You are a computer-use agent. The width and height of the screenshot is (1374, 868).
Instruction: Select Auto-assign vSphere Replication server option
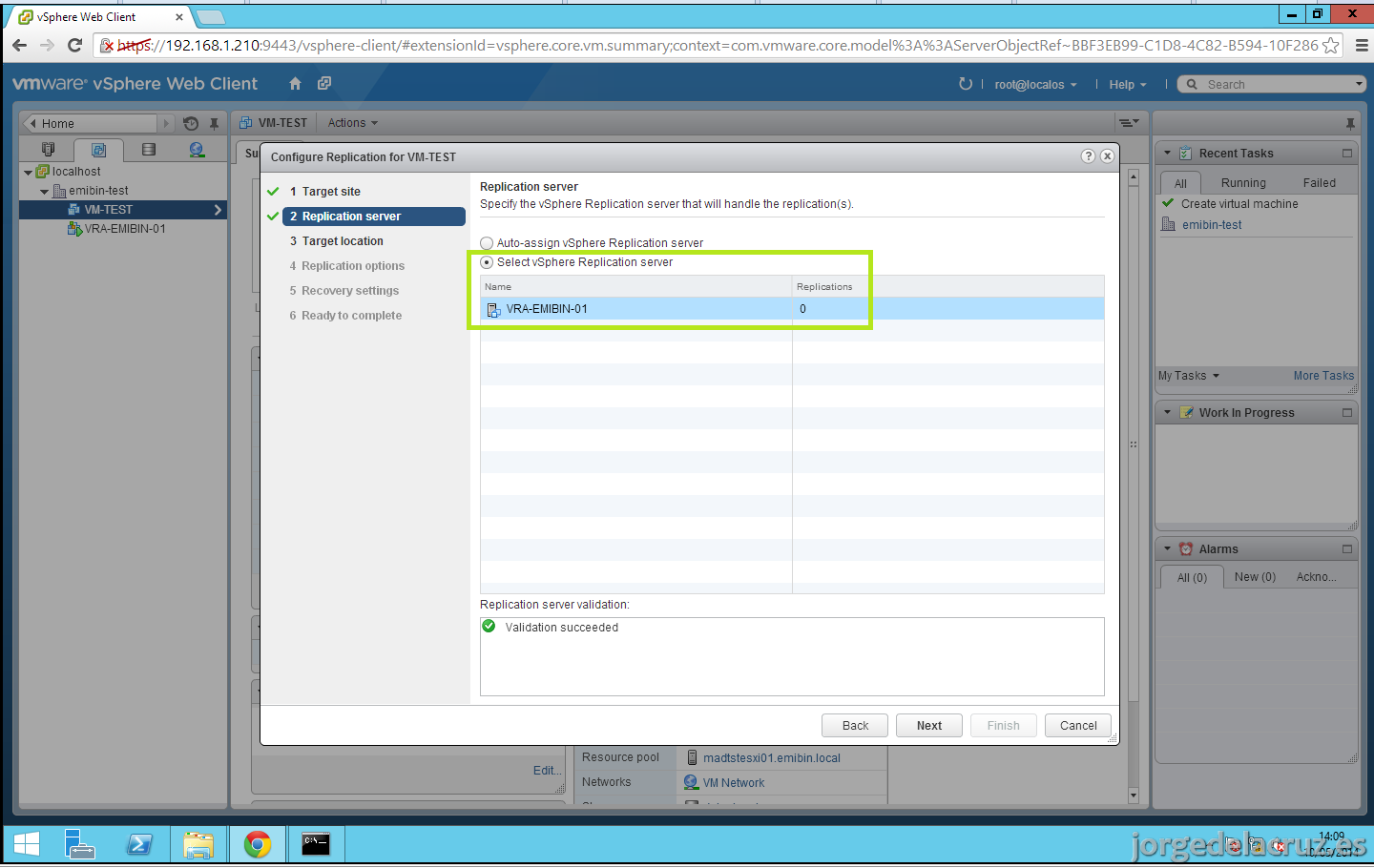(487, 243)
